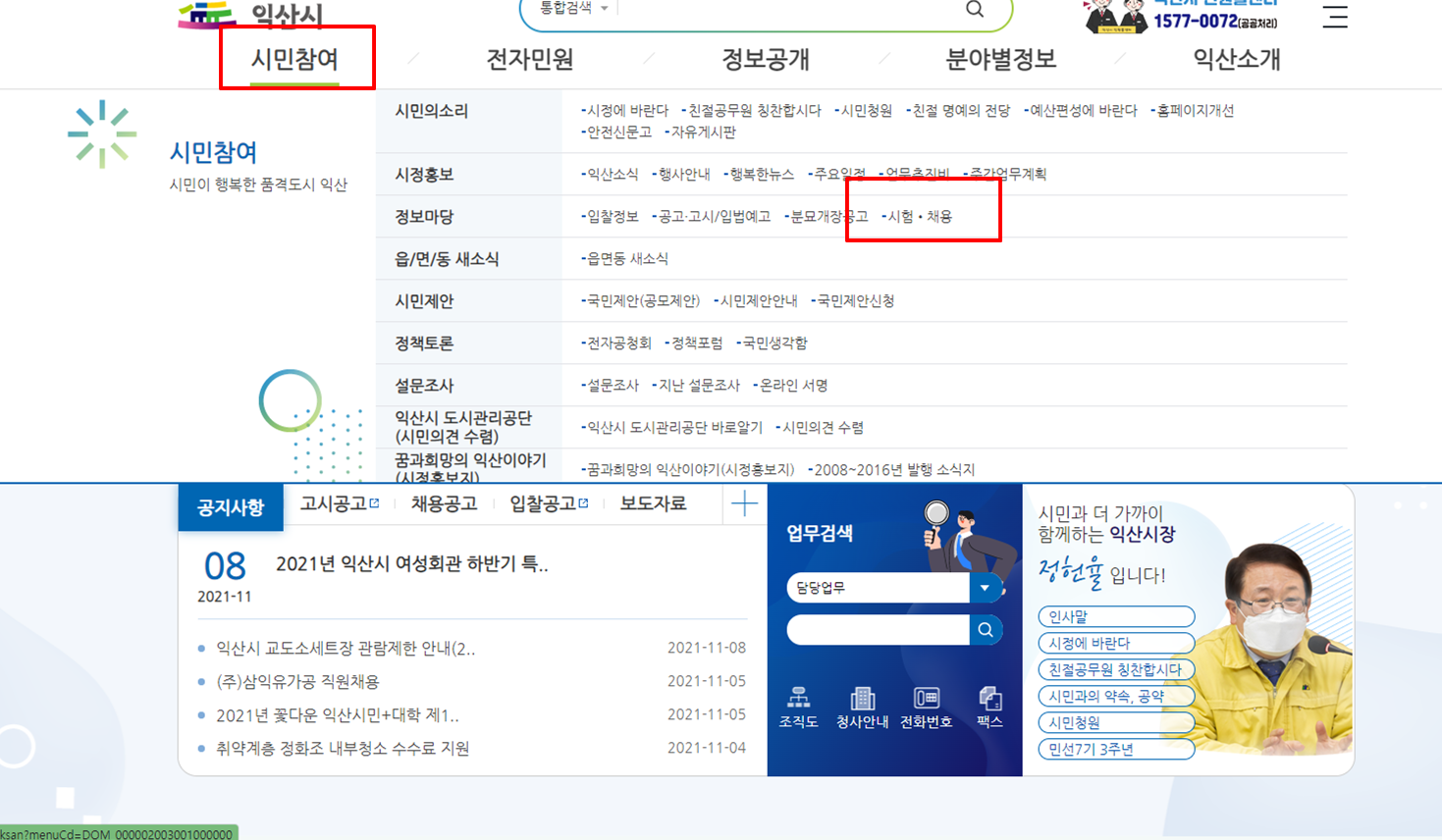This screenshot has width=1442, height=840.
Task: Open 공고·고시/입법예고
Action: point(712,217)
